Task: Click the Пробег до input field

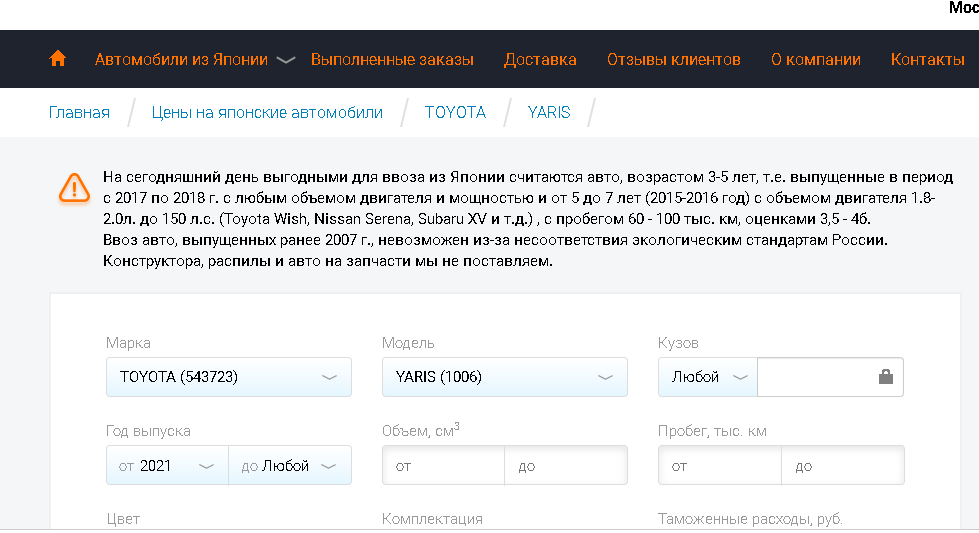Action: [x=843, y=466]
